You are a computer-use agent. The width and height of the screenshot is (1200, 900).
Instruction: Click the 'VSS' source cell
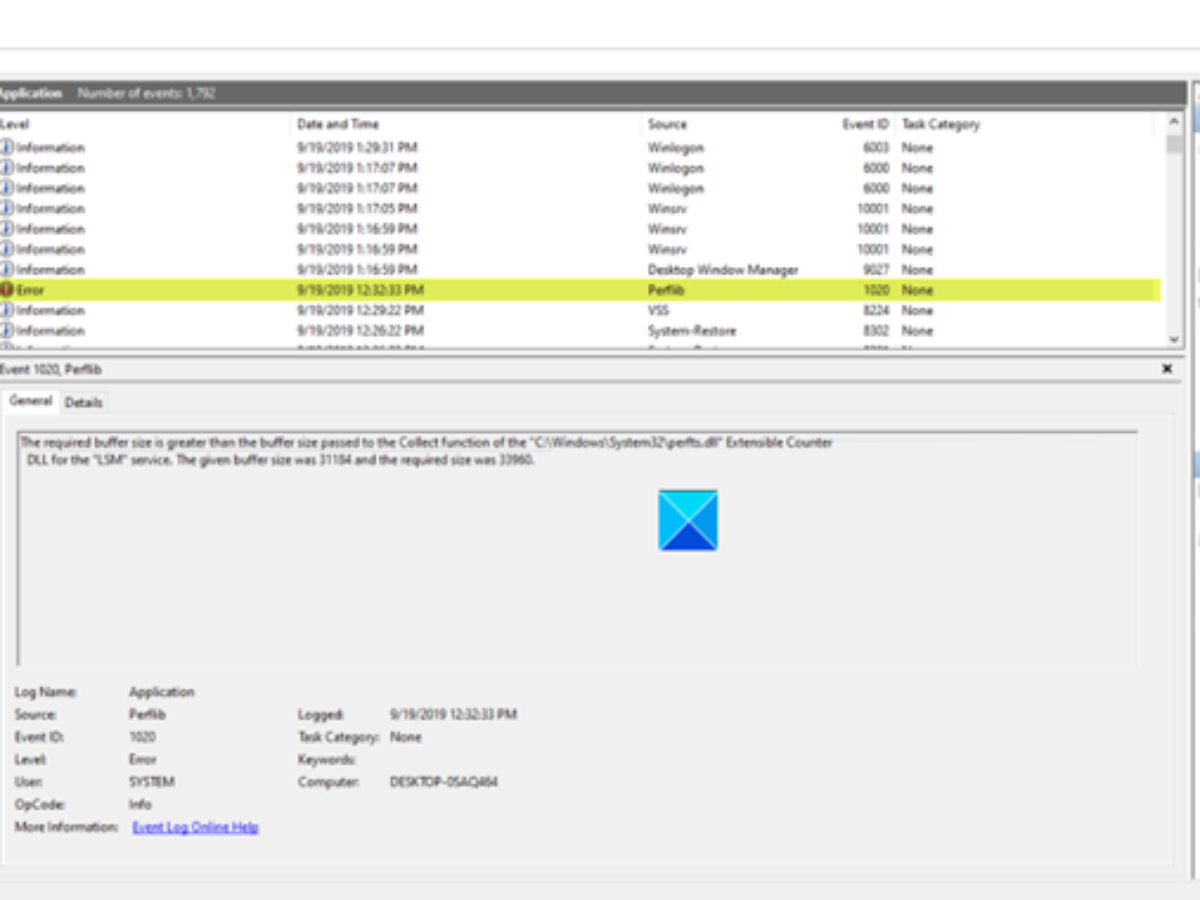click(x=658, y=310)
